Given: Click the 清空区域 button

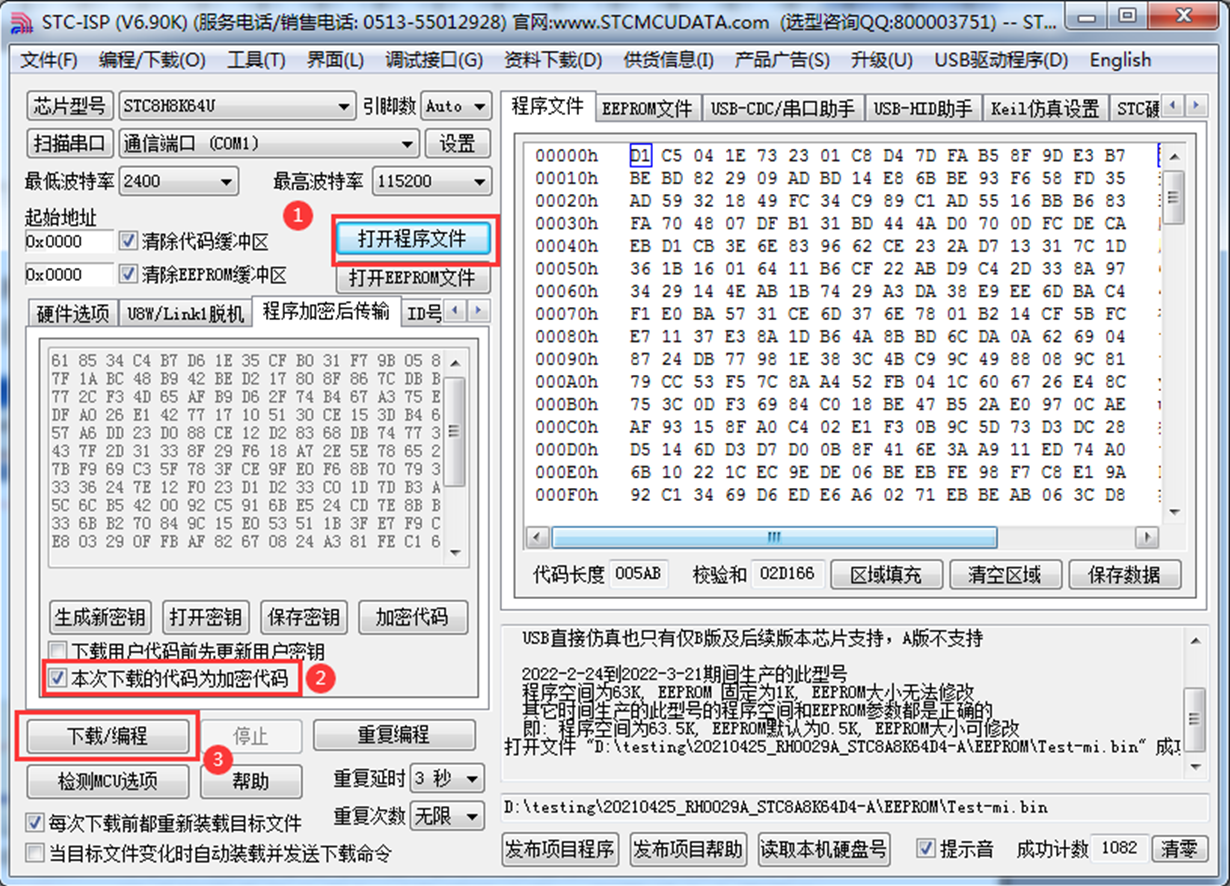Looking at the screenshot, I should pos(1004,574).
